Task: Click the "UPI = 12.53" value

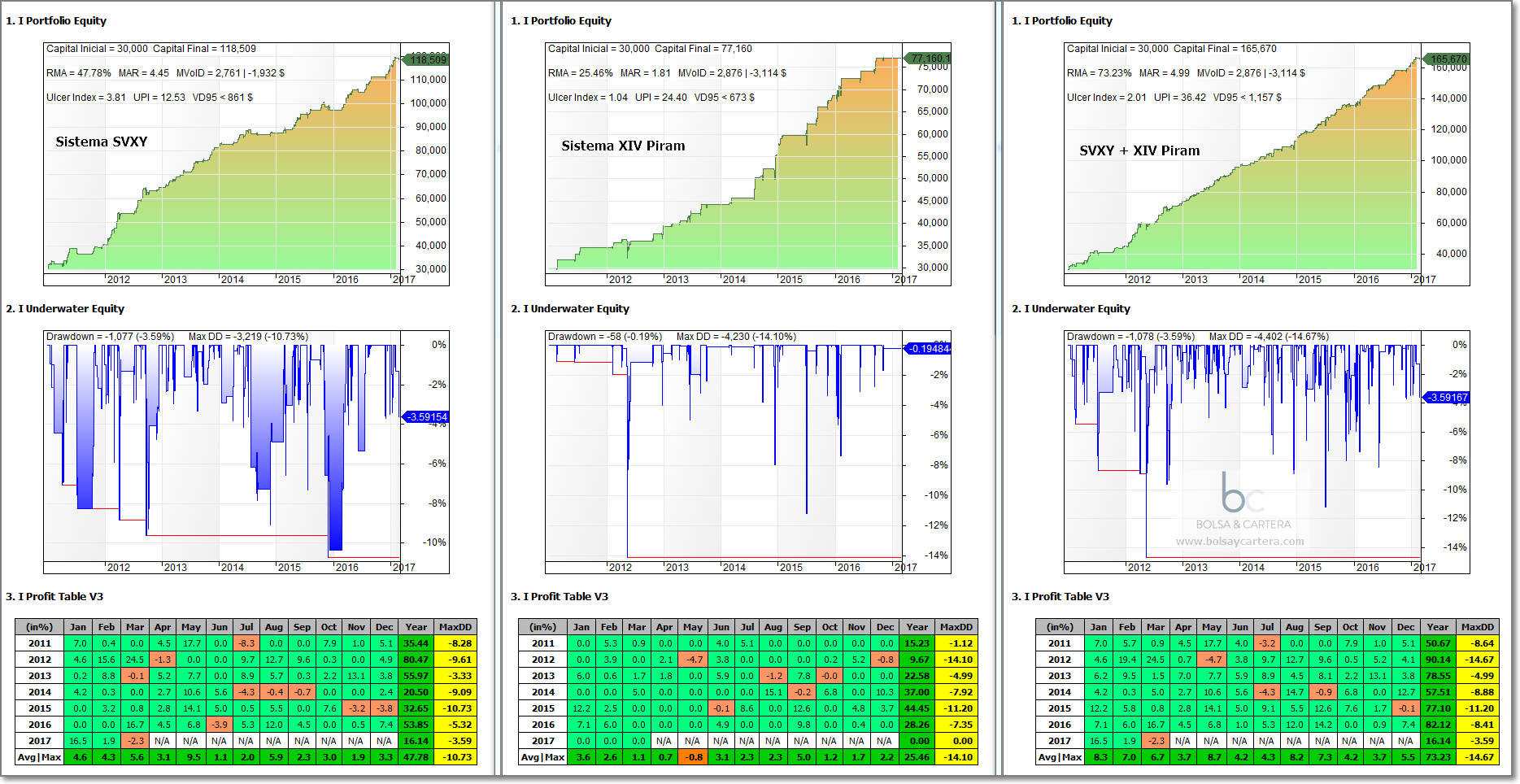Action: [159, 98]
